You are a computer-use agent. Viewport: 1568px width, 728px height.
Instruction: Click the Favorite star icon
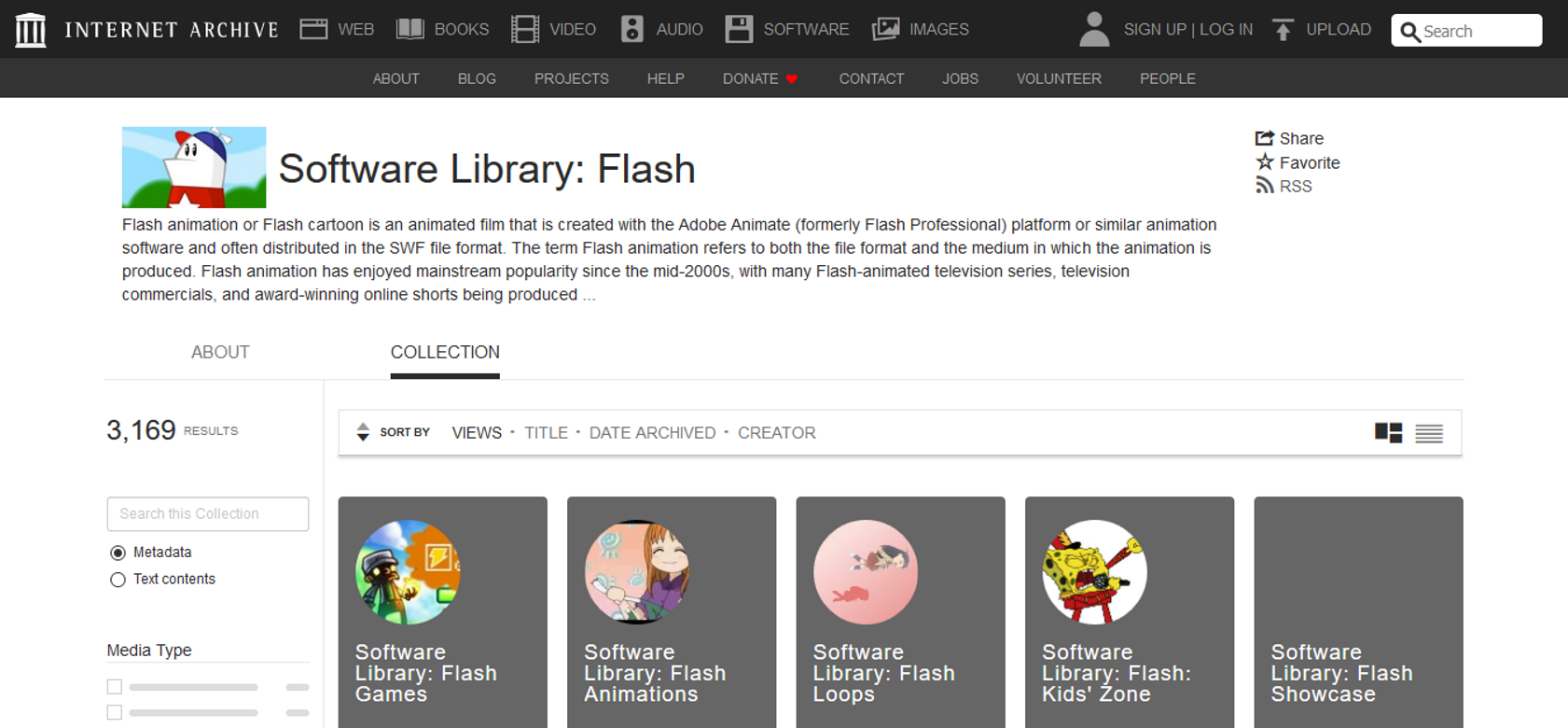tap(1265, 161)
